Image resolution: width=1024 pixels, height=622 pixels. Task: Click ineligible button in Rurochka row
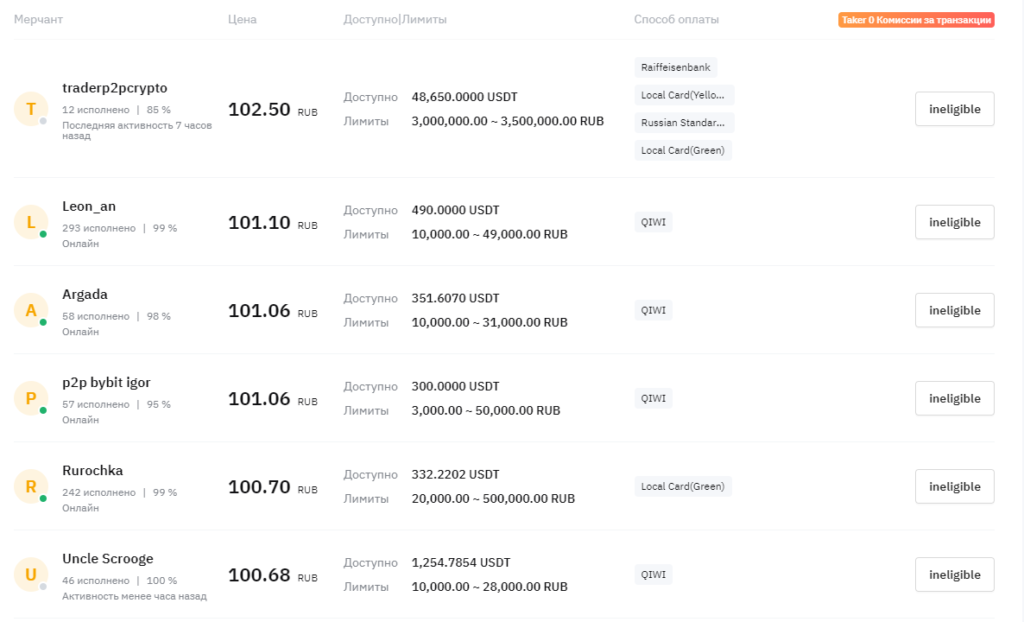click(x=954, y=487)
